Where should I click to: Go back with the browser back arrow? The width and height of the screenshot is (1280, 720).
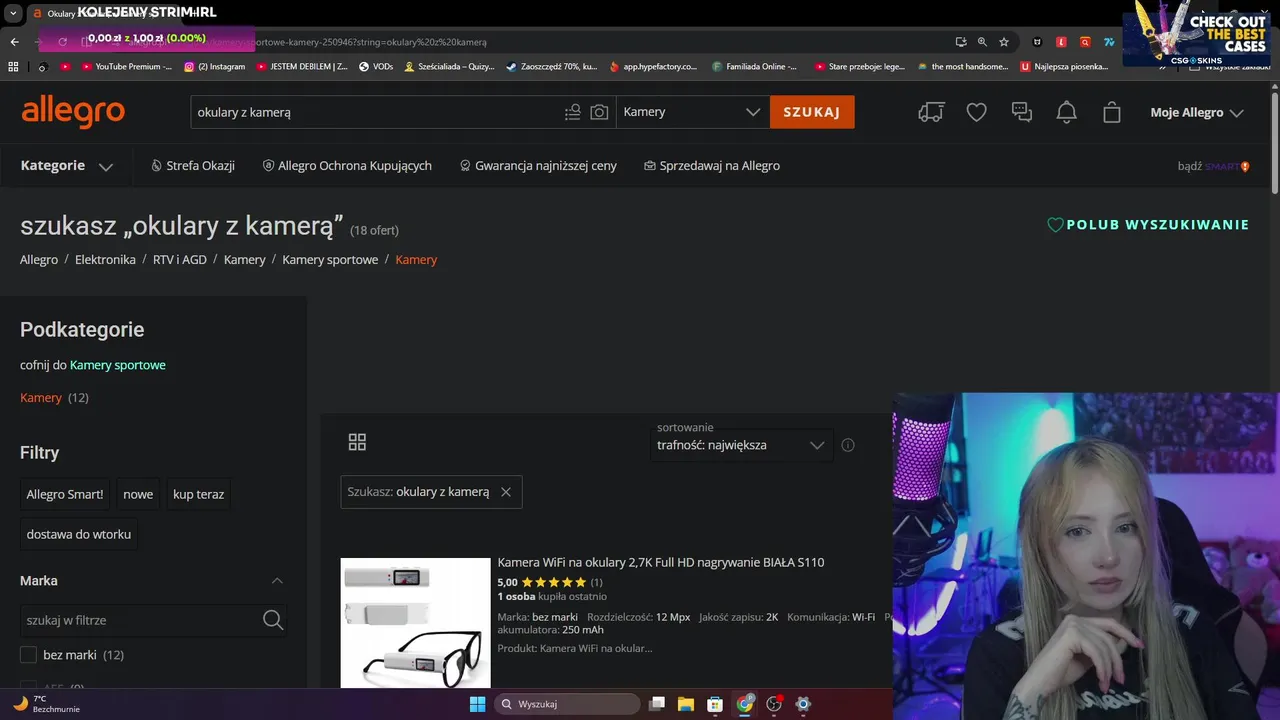click(14, 42)
